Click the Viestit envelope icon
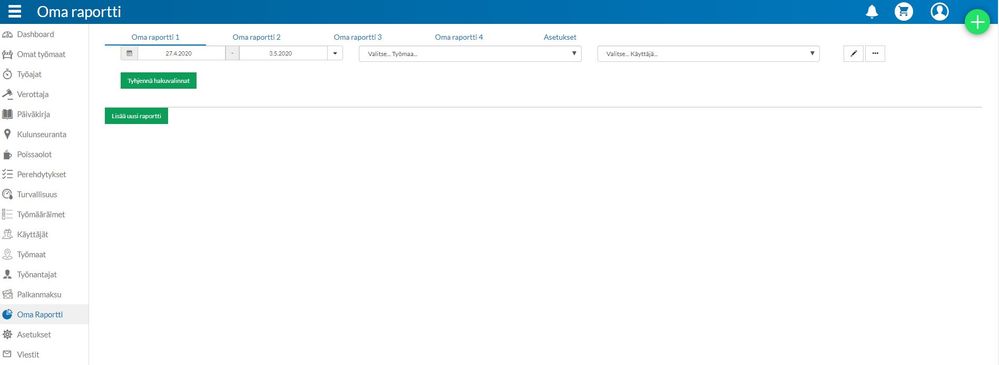This screenshot has width=999, height=365. coord(8,354)
